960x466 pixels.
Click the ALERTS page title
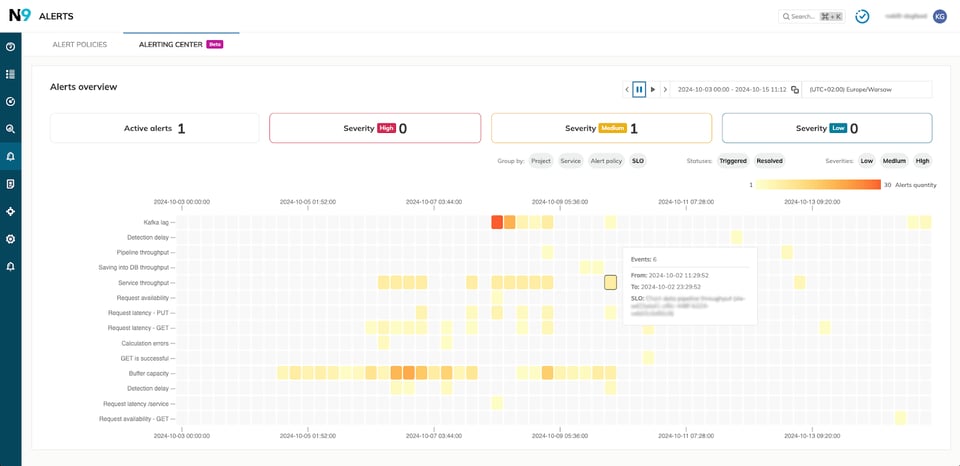pyautogui.click(x=56, y=17)
